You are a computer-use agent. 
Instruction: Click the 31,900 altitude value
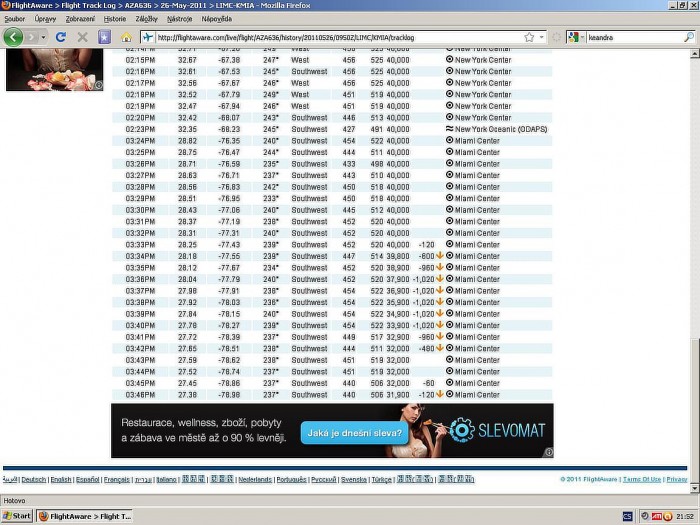point(398,395)
